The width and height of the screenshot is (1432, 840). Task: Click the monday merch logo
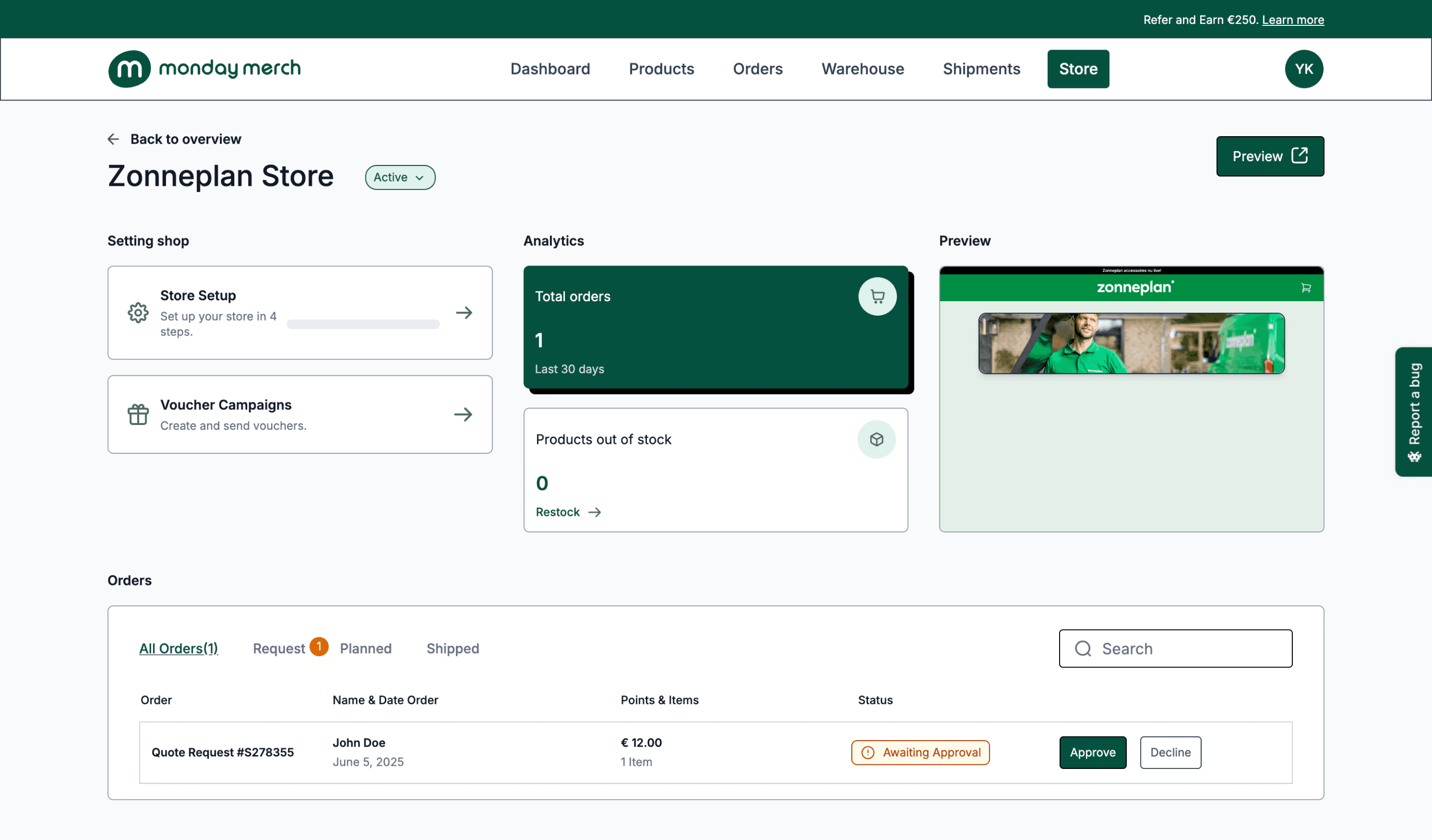click(204, 69)
